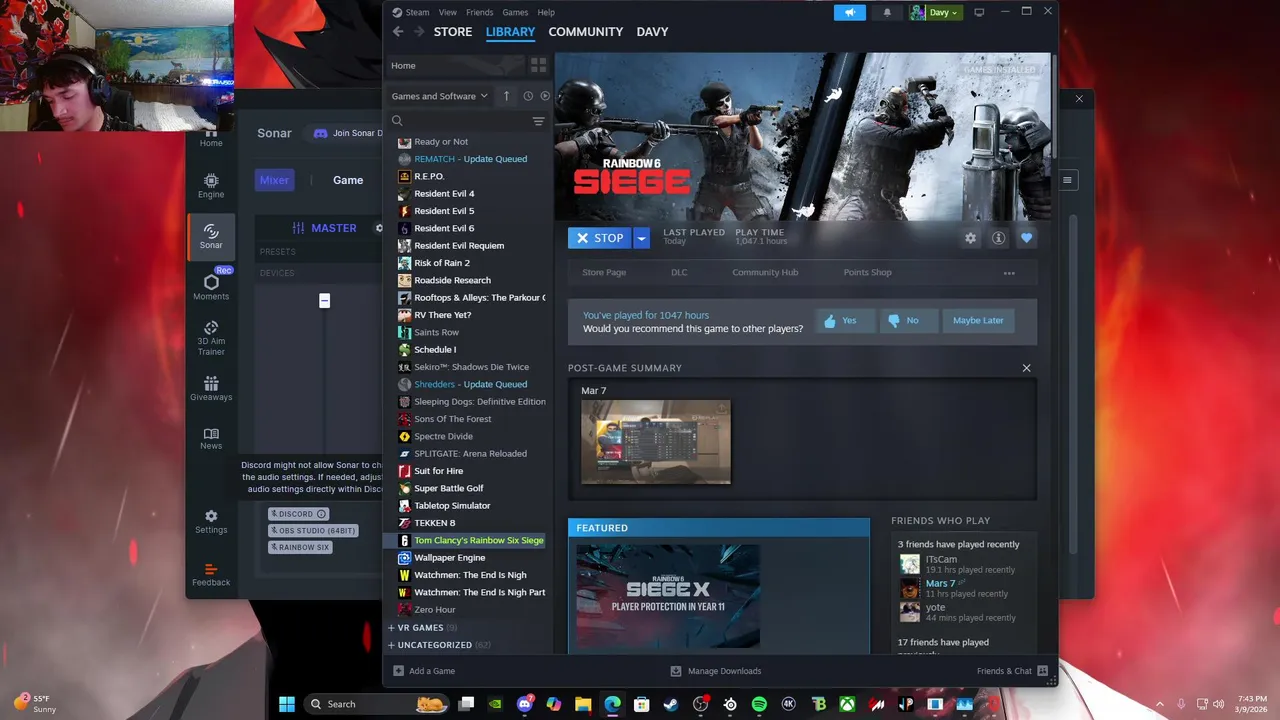Open Discord from the Windows taskbar
The height and width of the screenshot is (720, 1280).
tap(525, 704)
